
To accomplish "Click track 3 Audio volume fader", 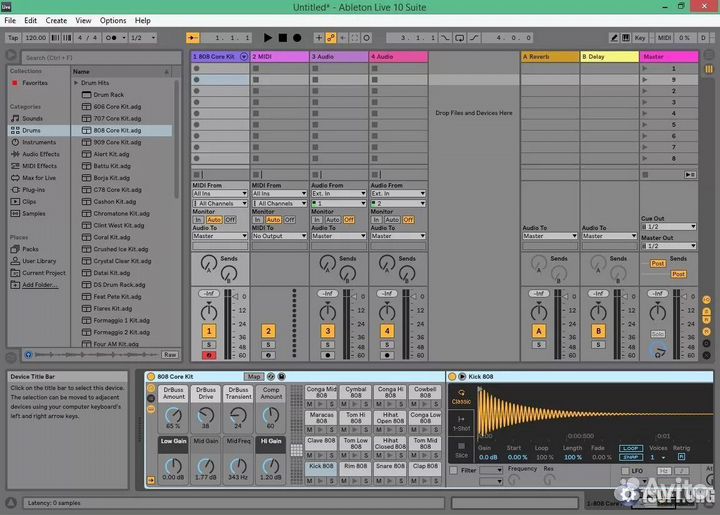I will point(355,297).
